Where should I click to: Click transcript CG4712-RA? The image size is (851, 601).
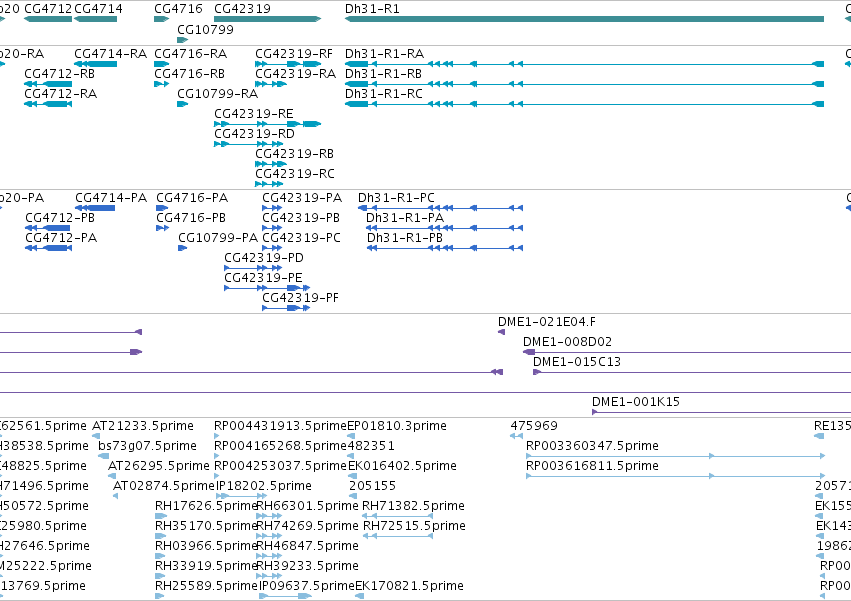(48, 104)
